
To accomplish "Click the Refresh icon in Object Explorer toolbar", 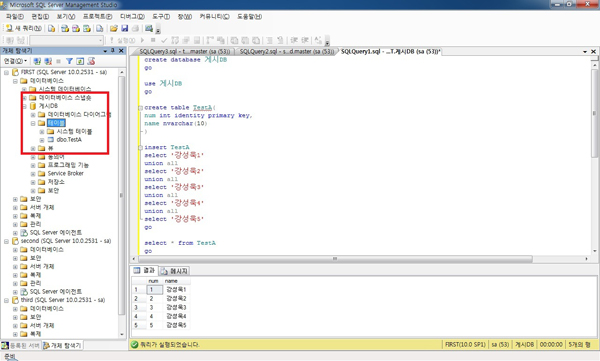I will click(80, 61).
